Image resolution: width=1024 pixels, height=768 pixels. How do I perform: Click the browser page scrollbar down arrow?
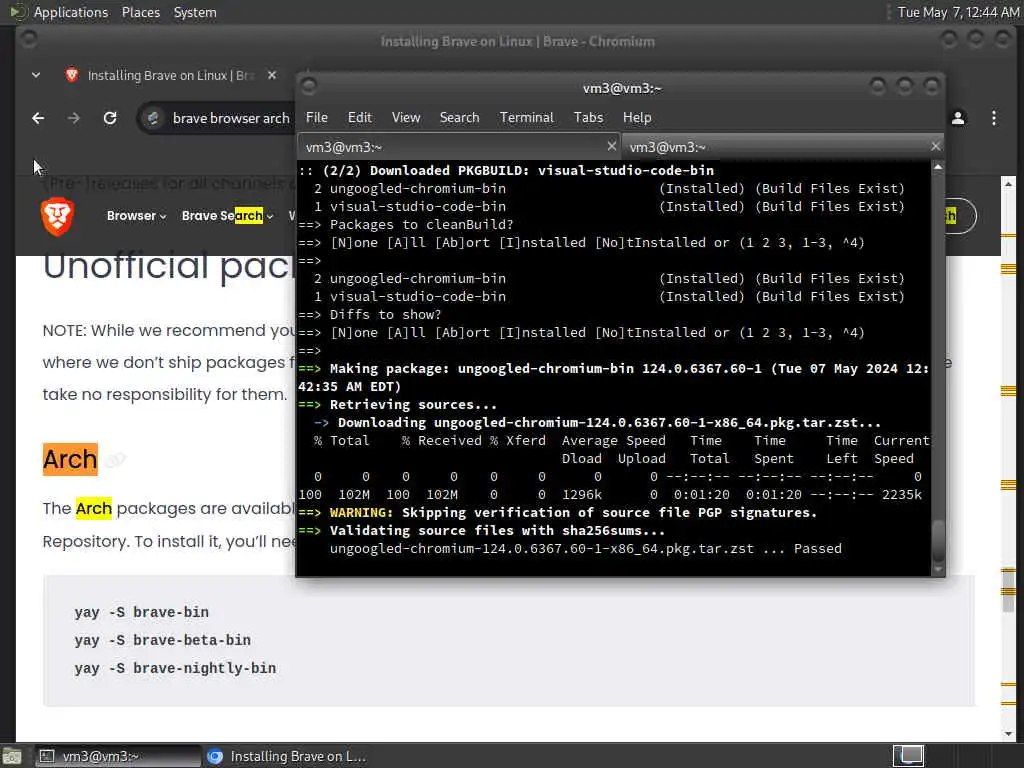(1008, 733)
